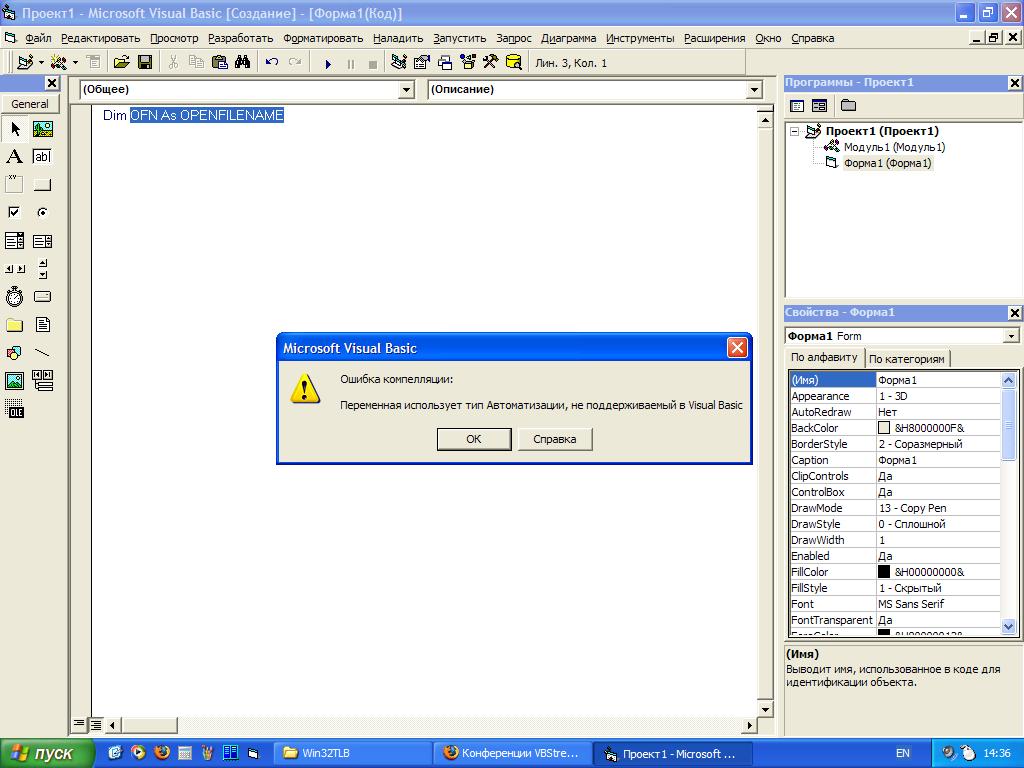This screenshot has height=768, width=1024.
Task: Click OK in the compile error dialog
Action: pyautogui.click(x=474, y=439)
